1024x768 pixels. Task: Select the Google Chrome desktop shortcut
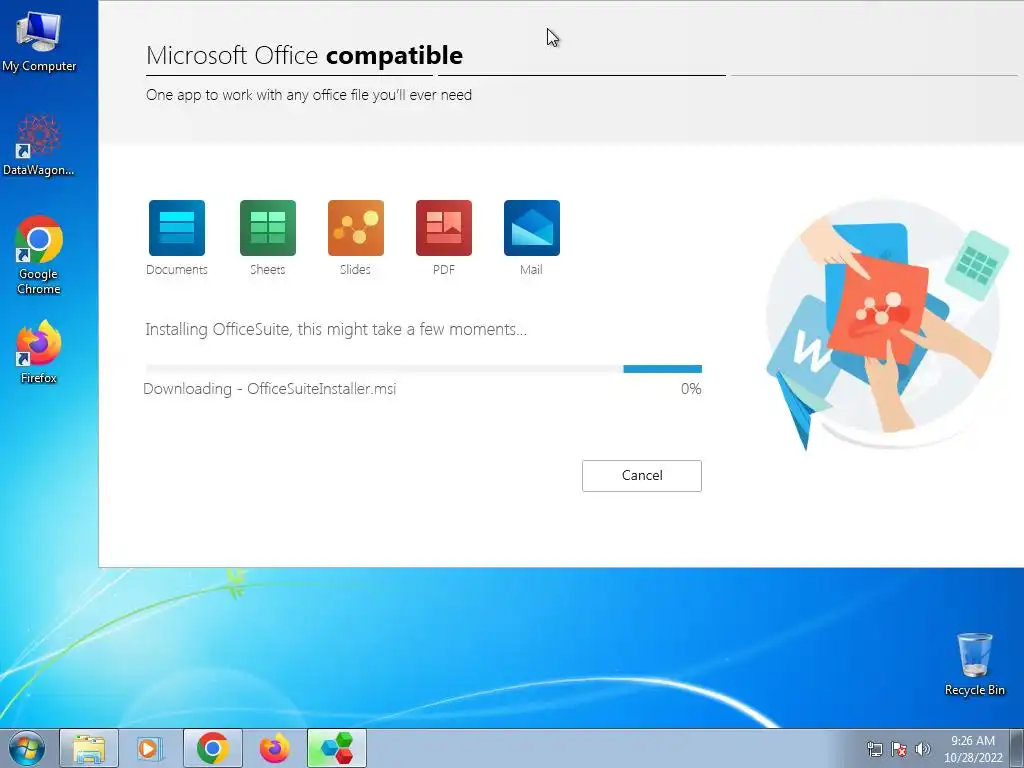coord(39,255)
